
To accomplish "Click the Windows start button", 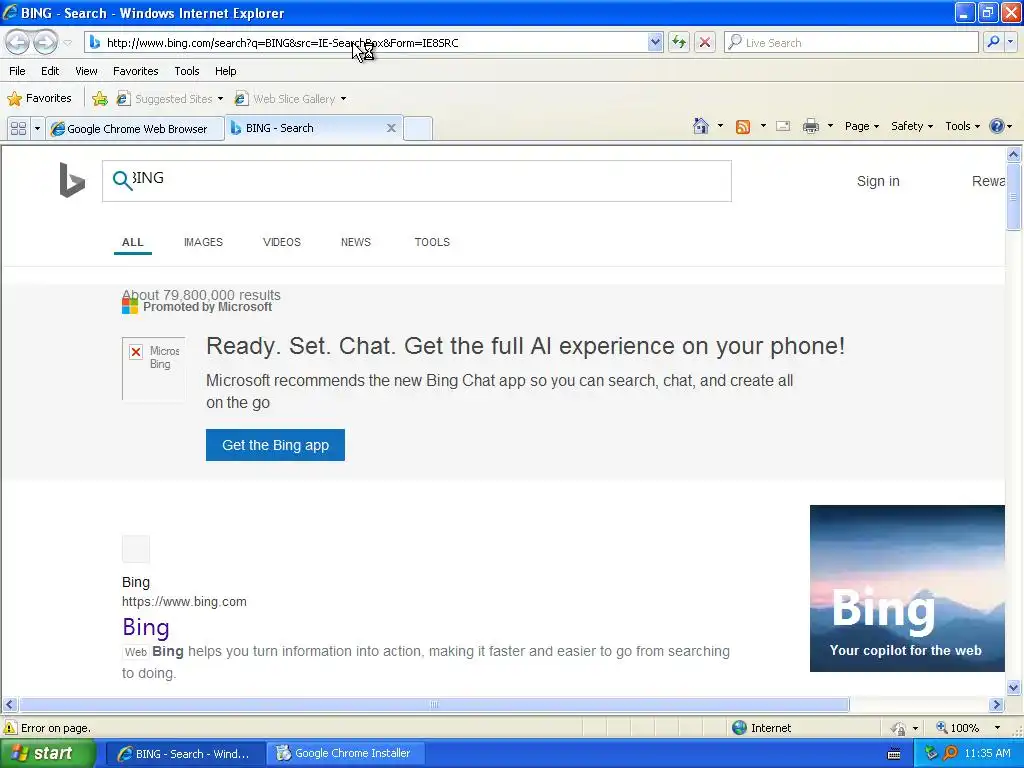I will pos(48,753).
